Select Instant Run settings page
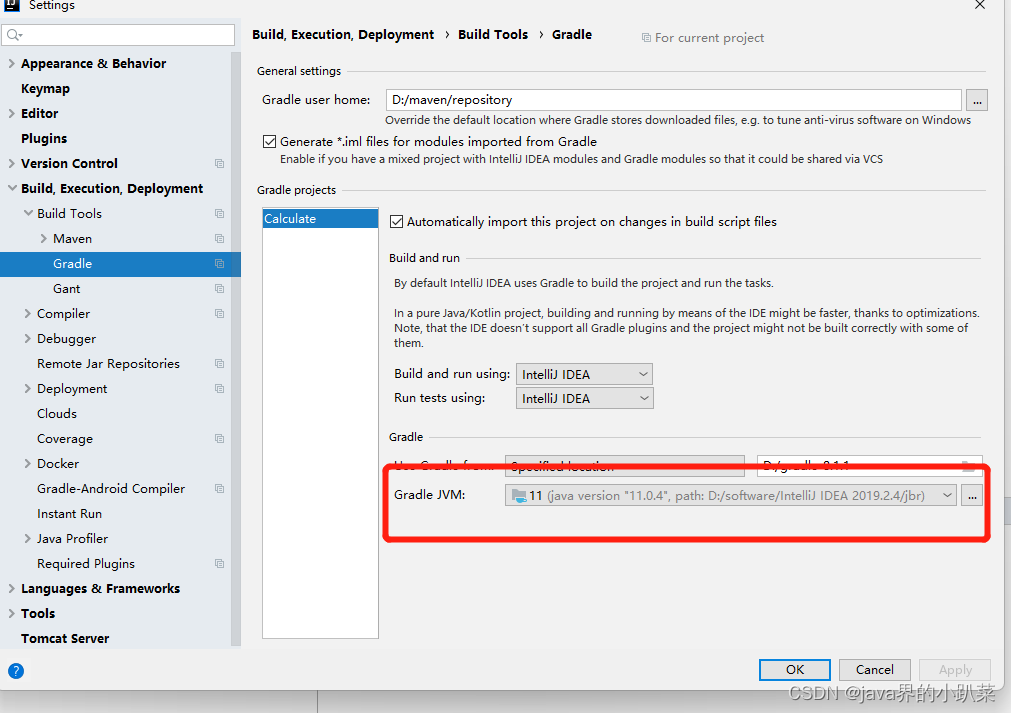 [70, 514]
